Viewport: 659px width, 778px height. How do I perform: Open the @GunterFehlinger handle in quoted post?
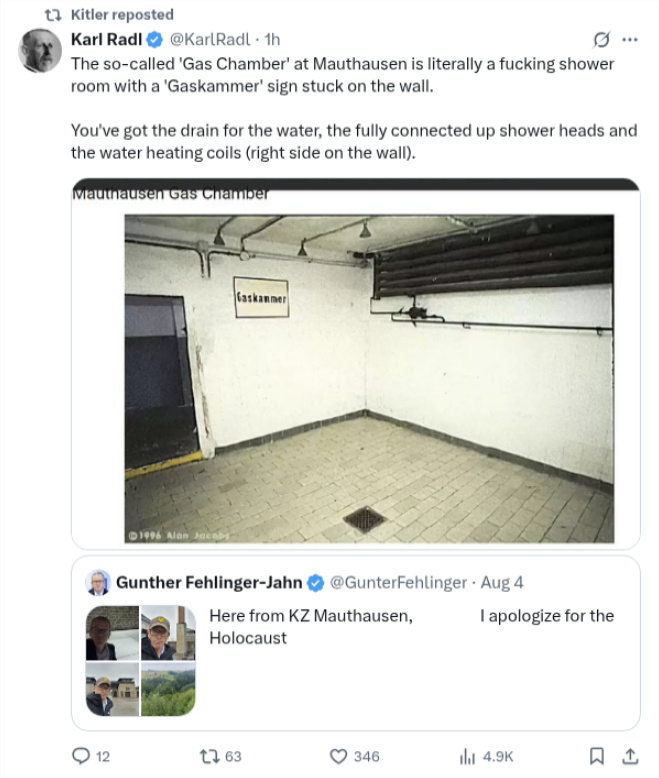click(398, 582)
